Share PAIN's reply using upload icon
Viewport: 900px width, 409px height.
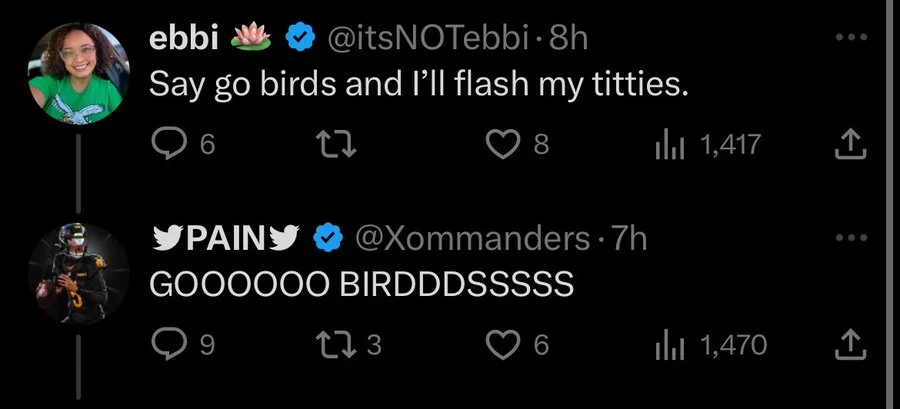(x=850, y=345)
